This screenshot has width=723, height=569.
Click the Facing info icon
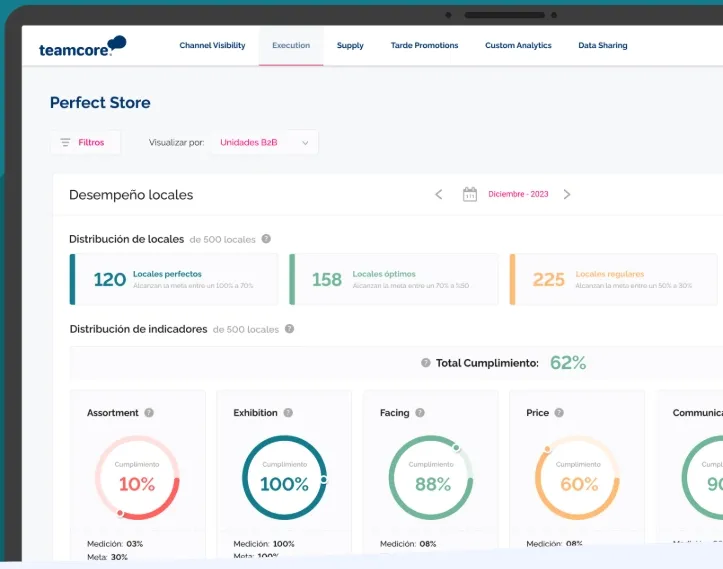point(420,413)
